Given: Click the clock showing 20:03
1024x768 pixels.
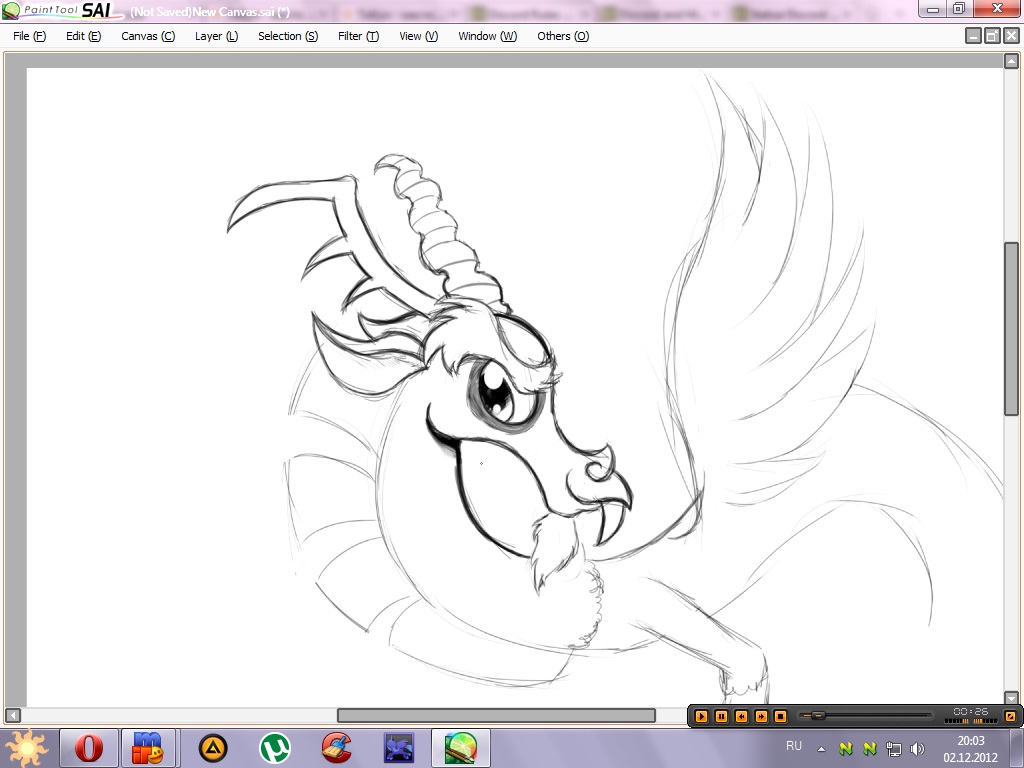Looking at the screenshot, I should coord(970,741).
